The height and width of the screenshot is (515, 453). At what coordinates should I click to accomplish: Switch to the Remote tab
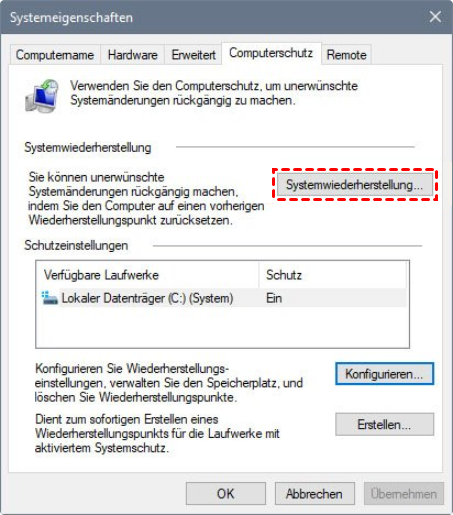coord(346,55)
